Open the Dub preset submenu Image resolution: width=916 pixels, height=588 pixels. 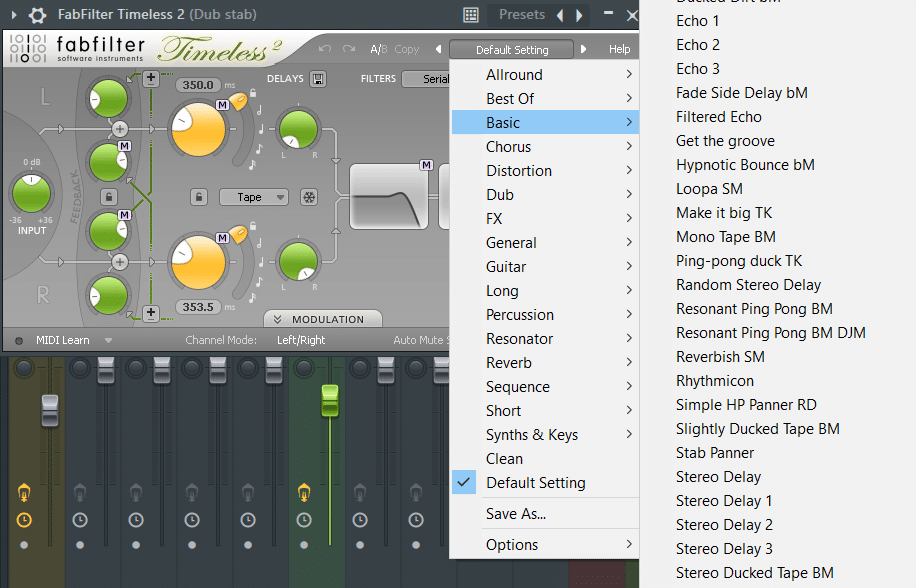pyautogui.click(x=544, y=194)
